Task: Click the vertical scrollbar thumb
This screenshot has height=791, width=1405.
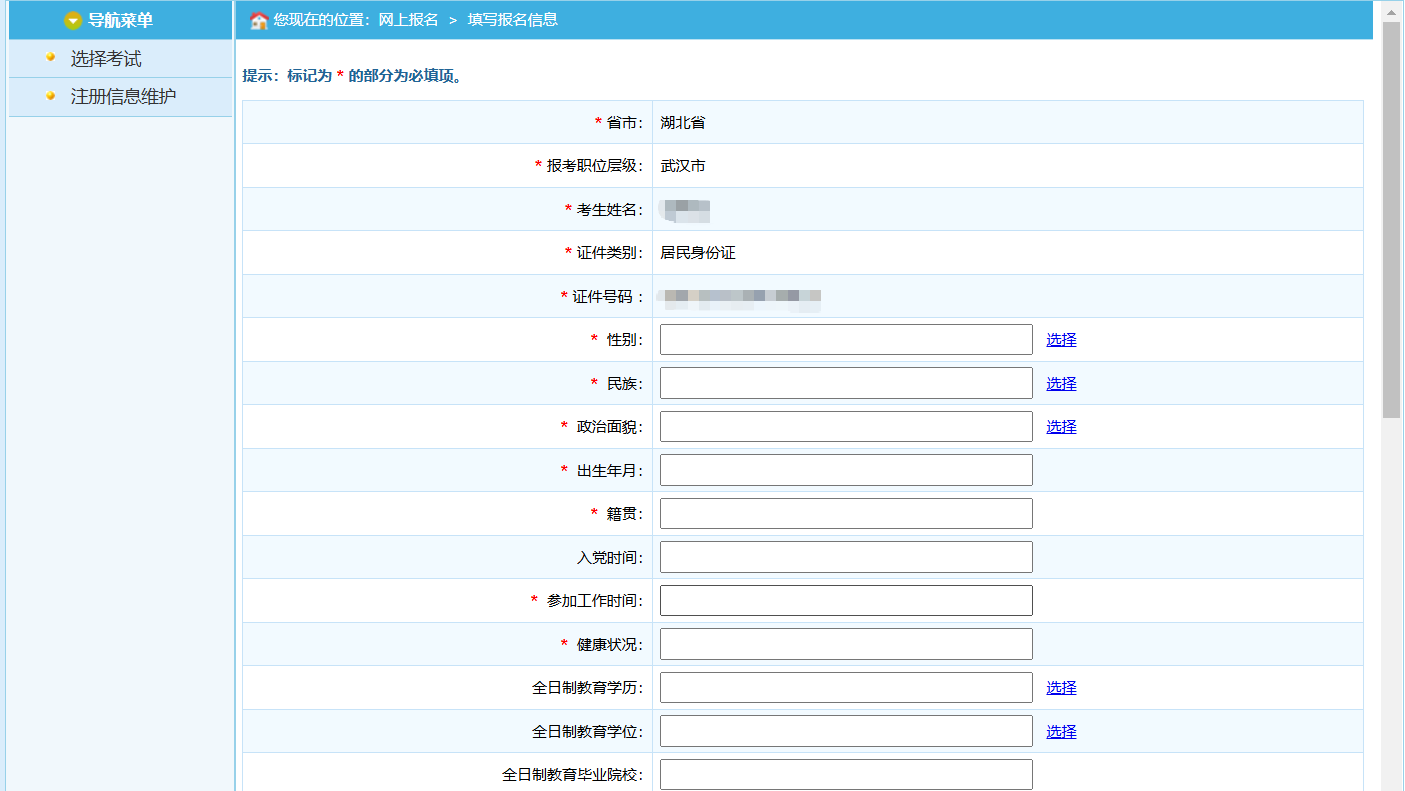Action: (x=1391, y=220)
